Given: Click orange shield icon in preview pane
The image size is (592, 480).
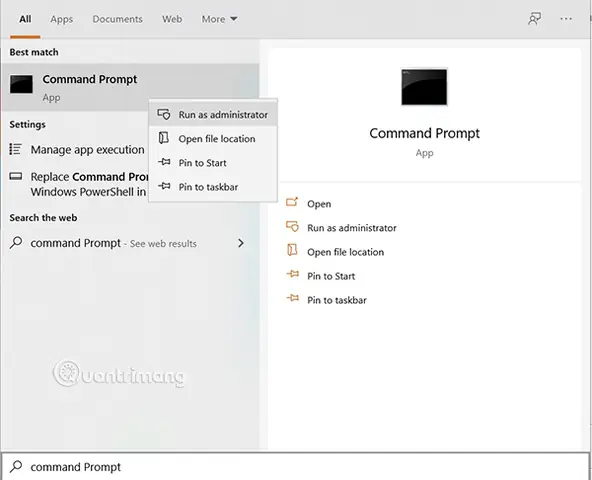Looking at the screenshot, I should pyautogui.click(x=292, y=227).
